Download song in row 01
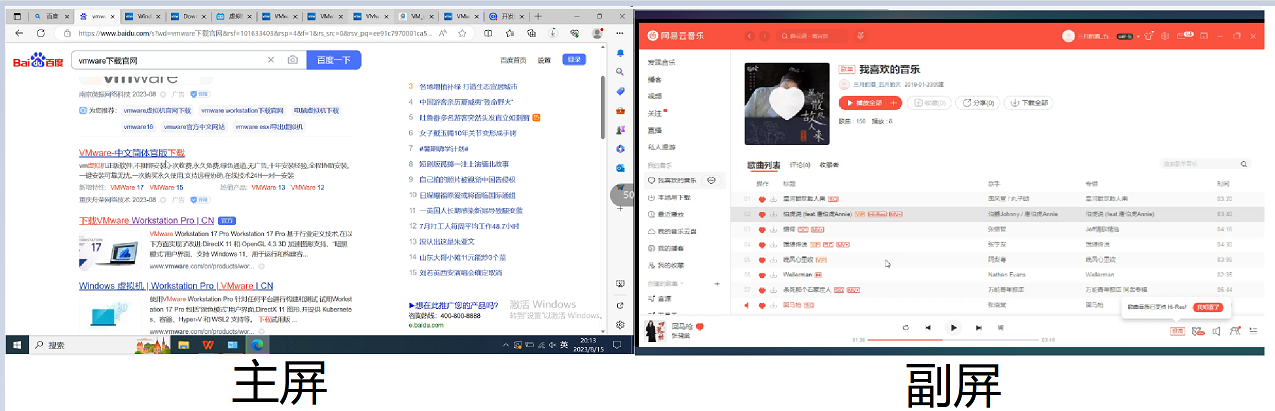The height and width of the screenshot is (411, 1275). pyautogui.click(x=773, y=200)
